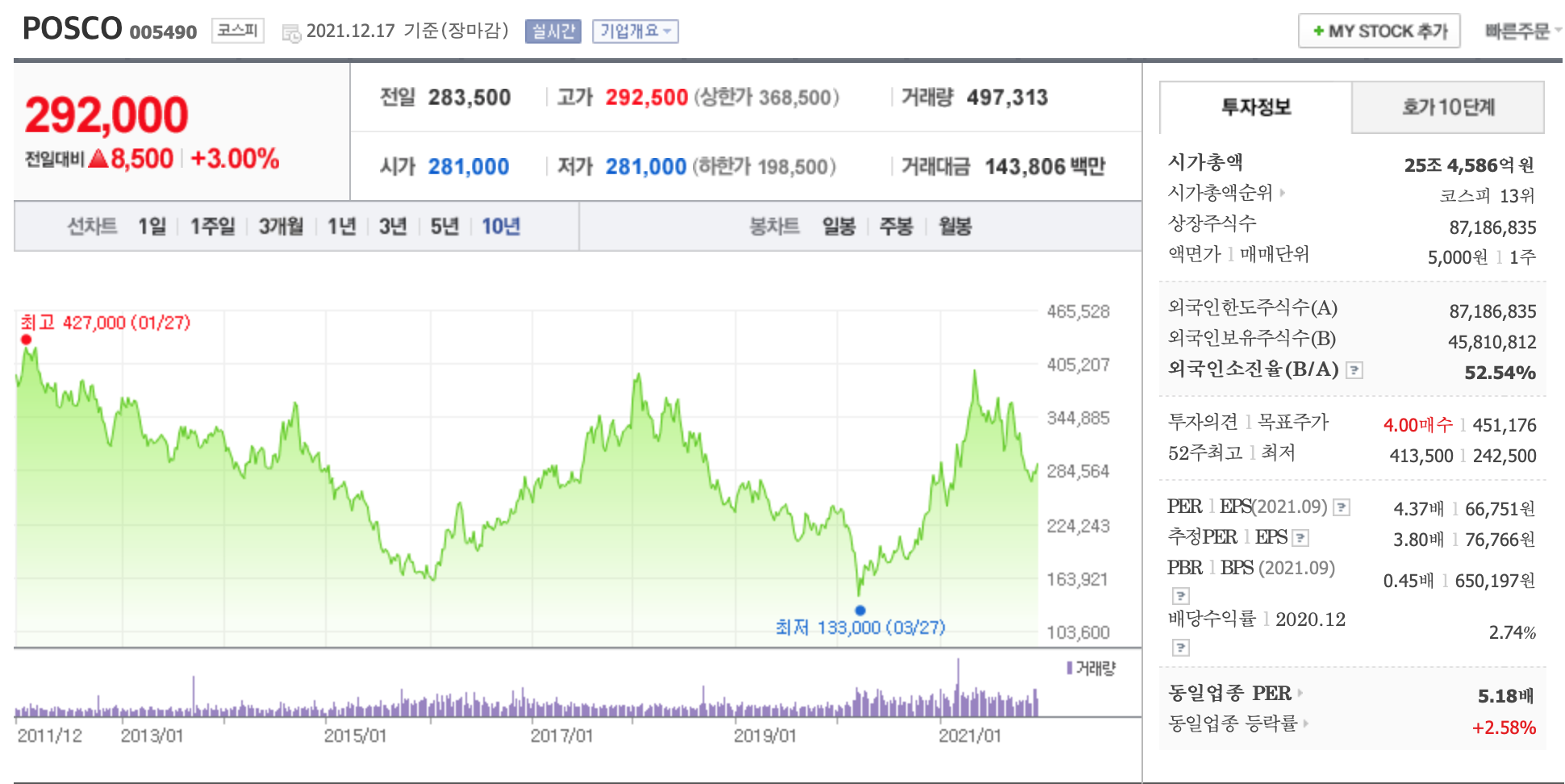Click the 저가 281,000 value
Viewport: 1565px width, 784px height.
[646, 167]
